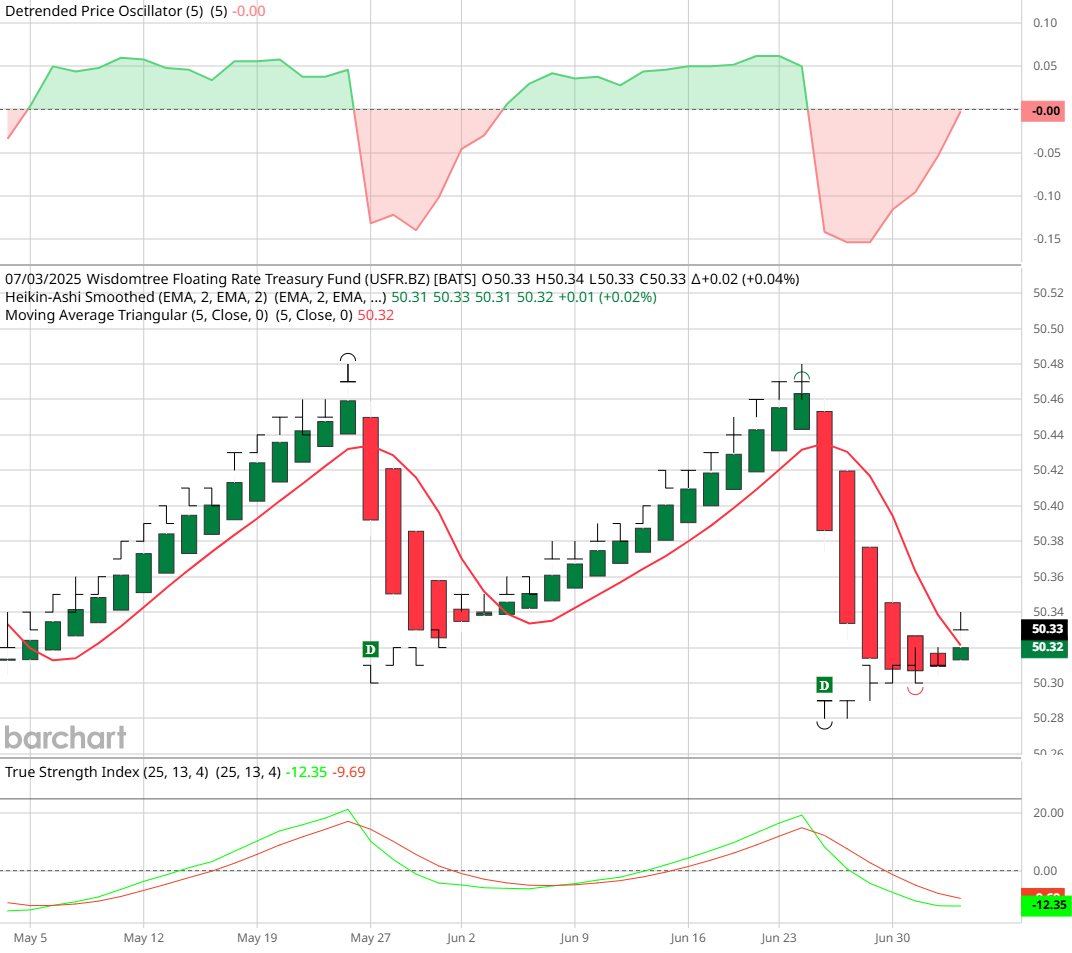Screen dimensions: 1072x953
Task: Click the May 27 date label
Action: click(x=370, y=938)
